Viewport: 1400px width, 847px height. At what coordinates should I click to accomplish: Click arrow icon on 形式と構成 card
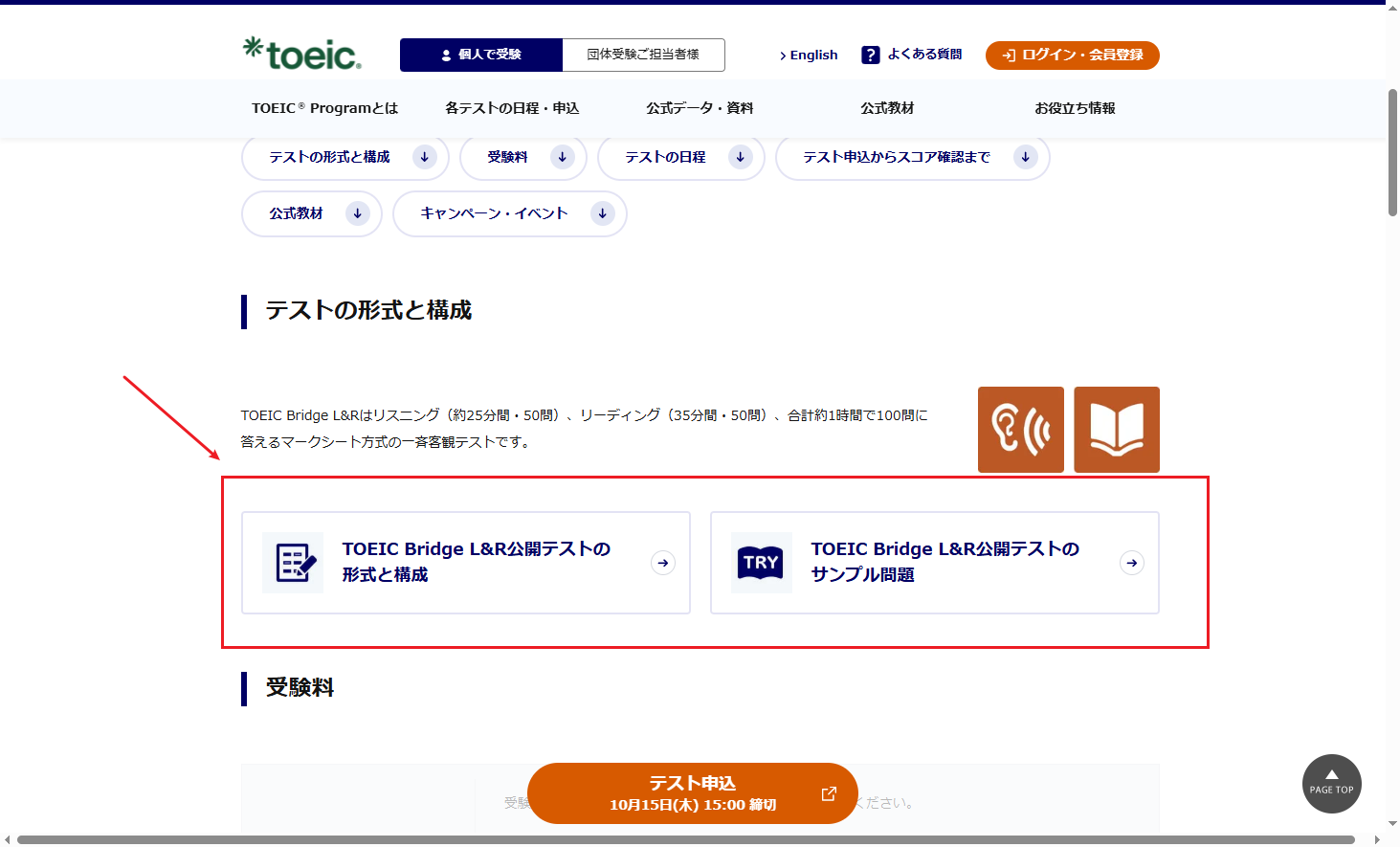pyautogui.click(x=663, y=563)
